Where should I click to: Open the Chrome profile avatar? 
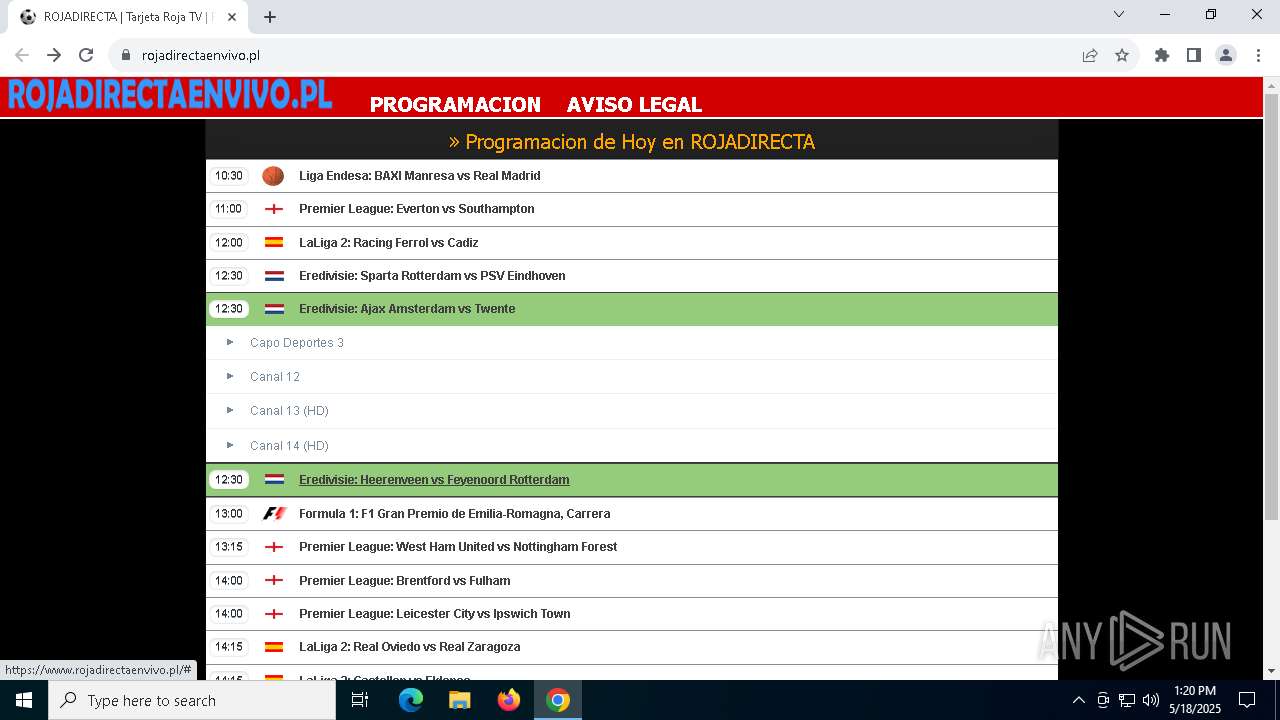click(x=1226, y=55)
